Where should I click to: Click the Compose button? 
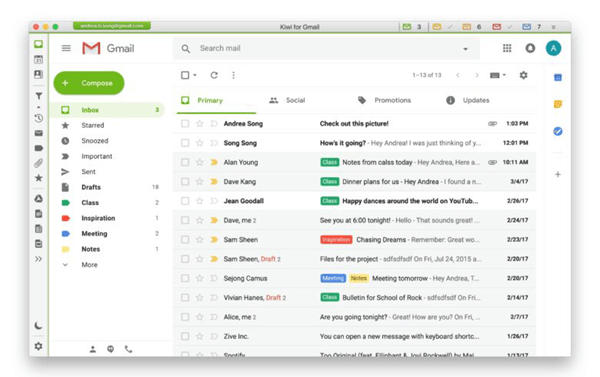(89, 83)
